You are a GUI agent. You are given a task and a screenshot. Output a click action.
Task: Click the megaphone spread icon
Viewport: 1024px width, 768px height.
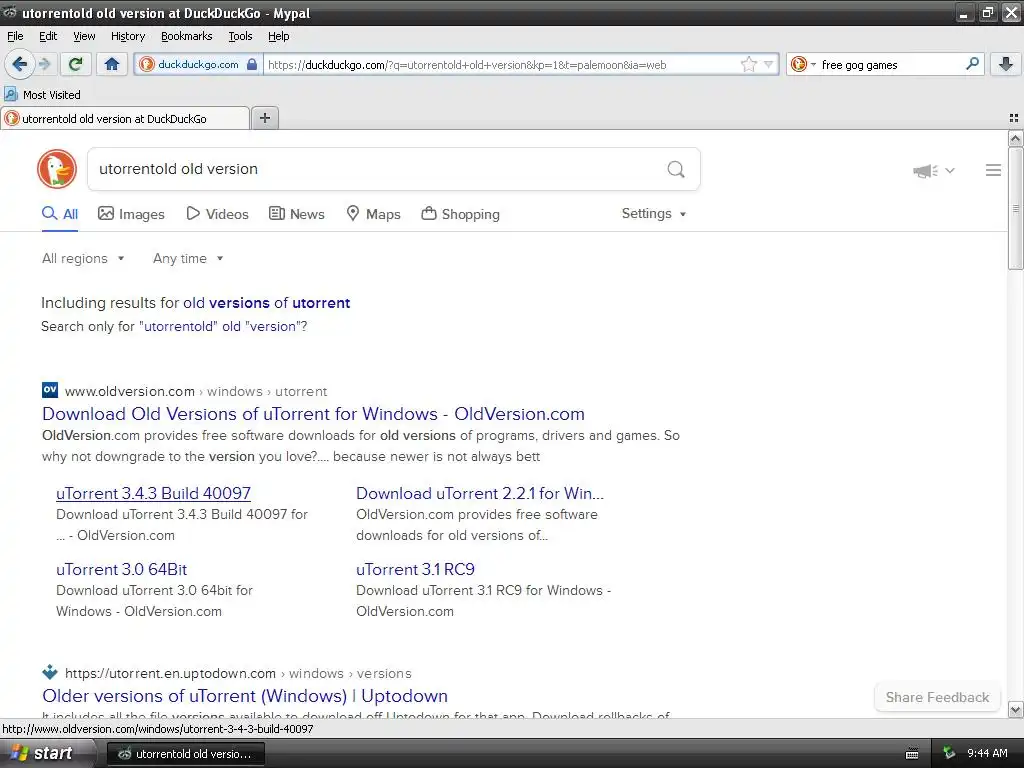925,170
